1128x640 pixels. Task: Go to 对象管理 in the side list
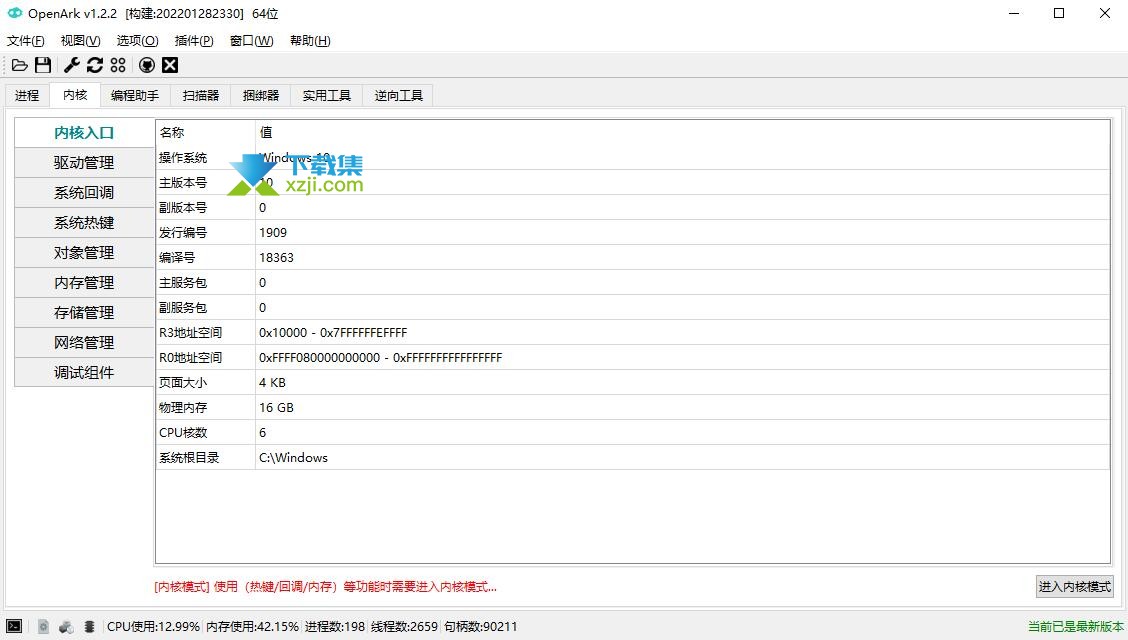click(84, 253)
